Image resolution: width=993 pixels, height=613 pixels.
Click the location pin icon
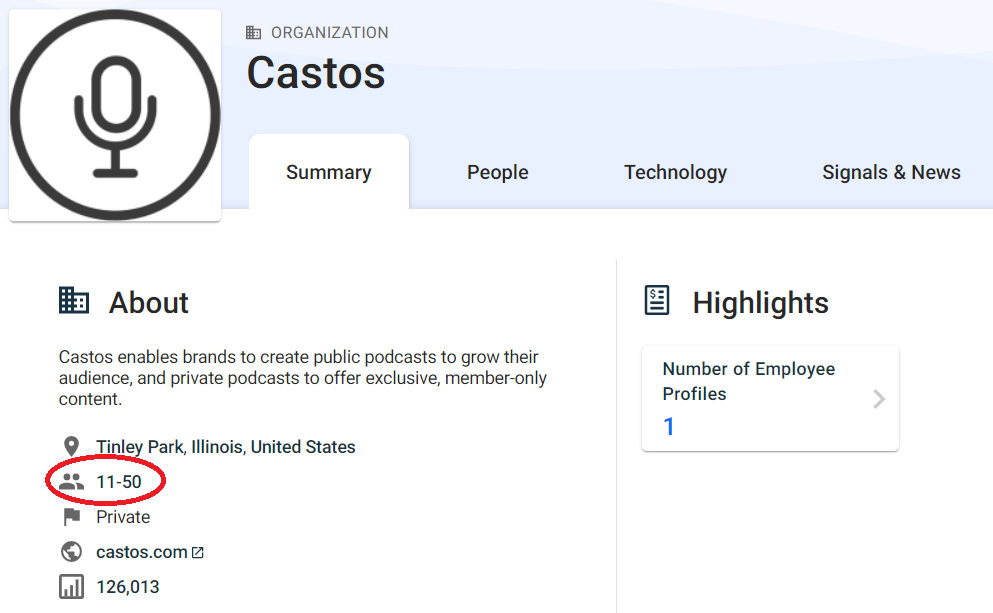tap(71, 447)
